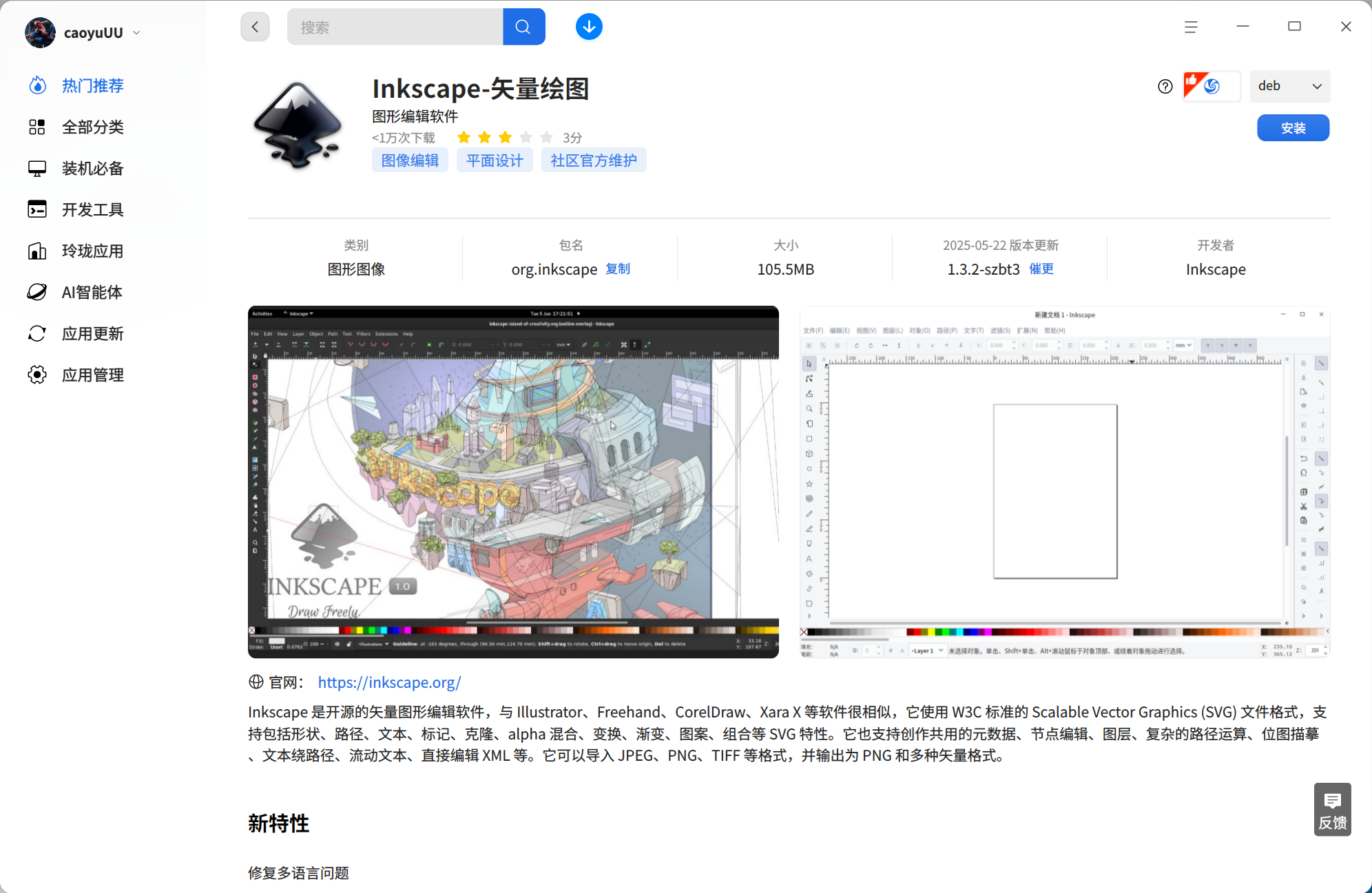
Task: Click the 图形编辑软件 subtitle text
Action: coord(415,116)
